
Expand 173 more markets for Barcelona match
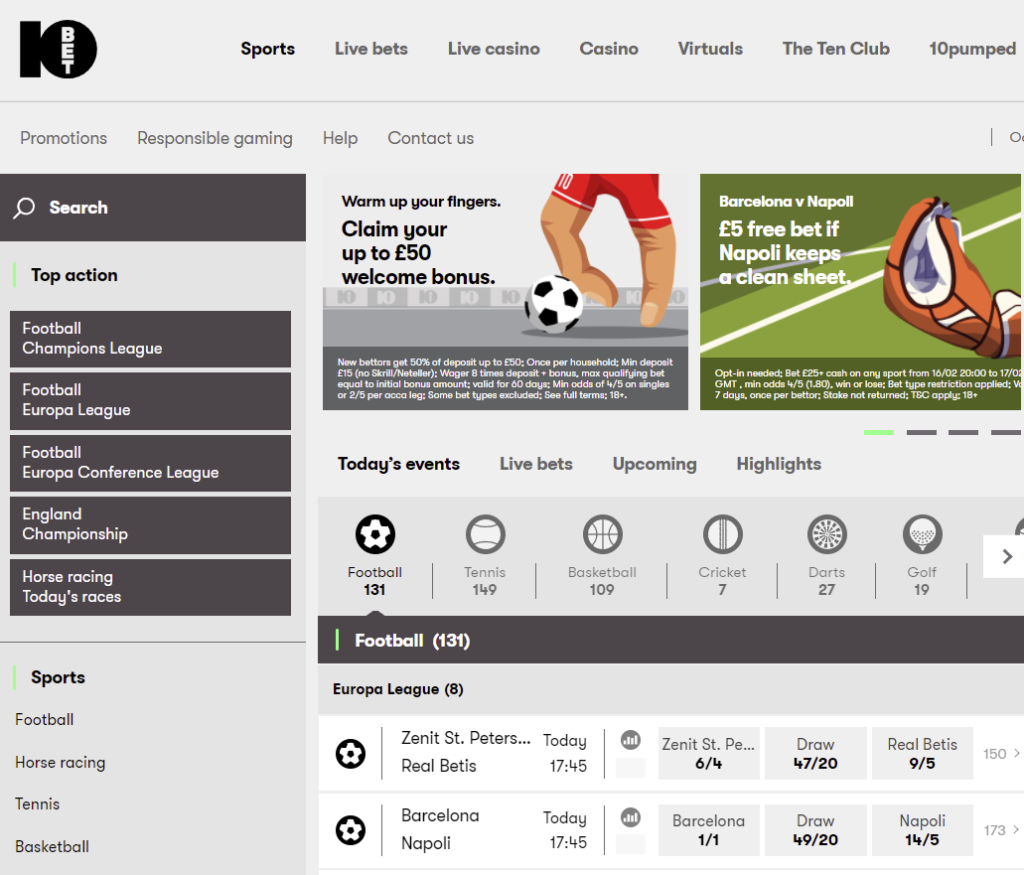tap(1001, 830)
